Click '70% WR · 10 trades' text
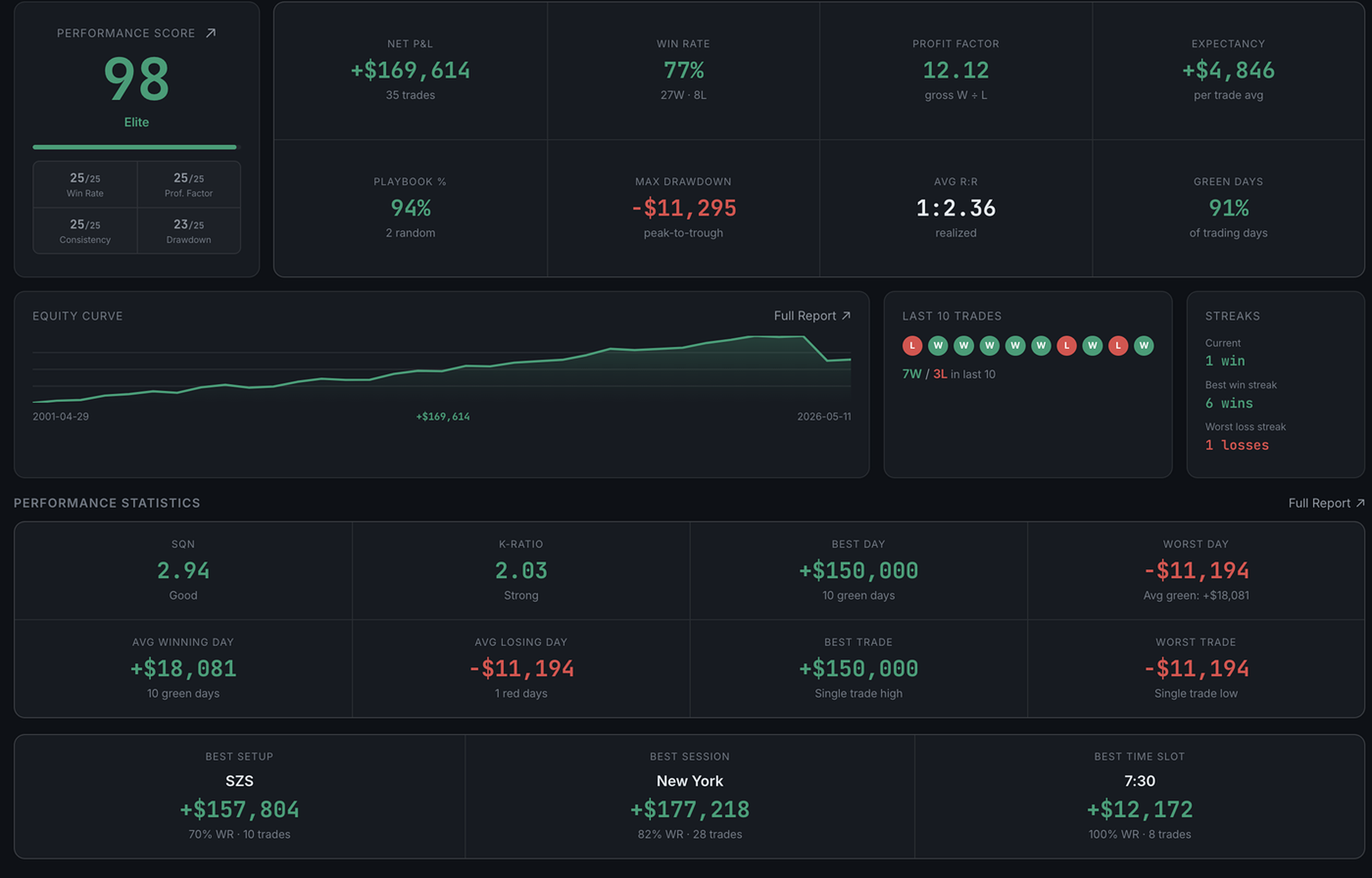1372x878 pixels. [240, 834]
